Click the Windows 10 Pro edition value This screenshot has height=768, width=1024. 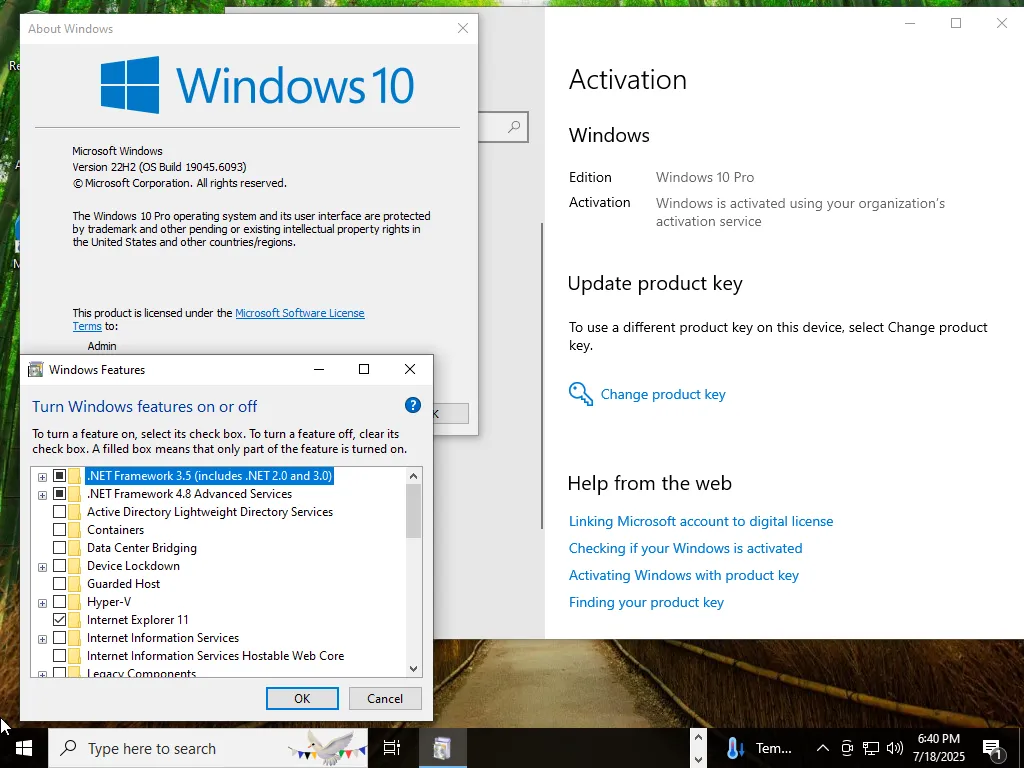705,177
